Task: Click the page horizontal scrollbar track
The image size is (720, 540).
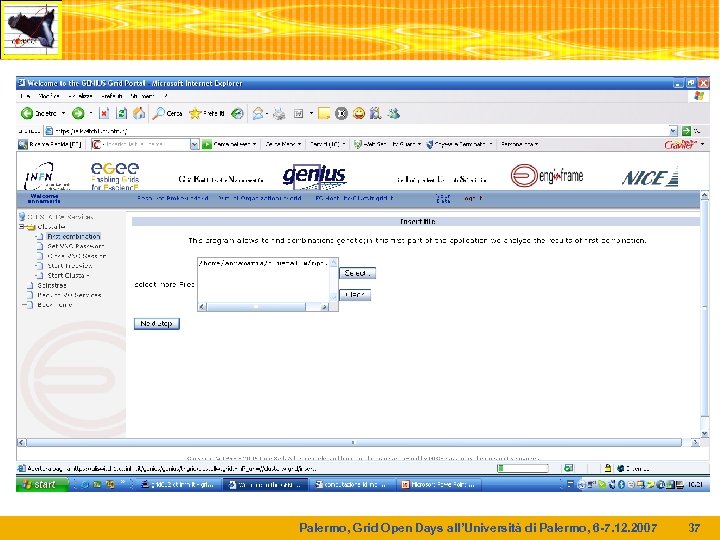Action: pyautogui.click(x=354, y=443)
